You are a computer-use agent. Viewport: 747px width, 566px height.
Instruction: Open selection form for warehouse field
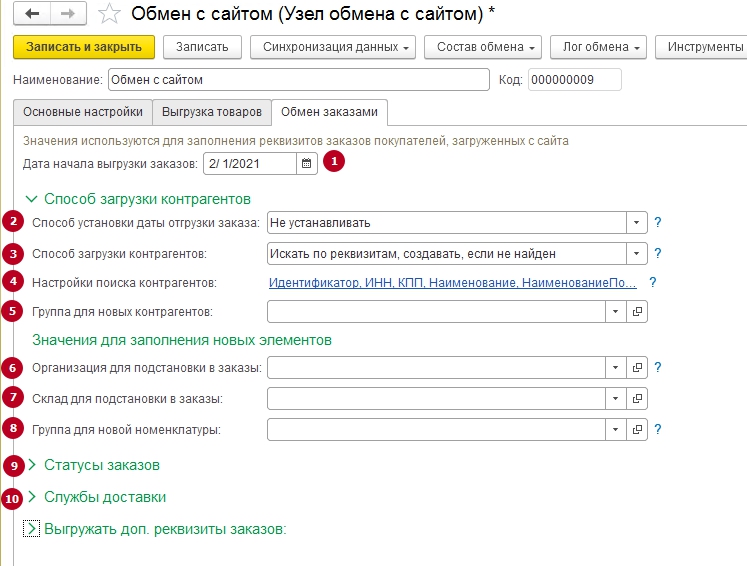638,399
